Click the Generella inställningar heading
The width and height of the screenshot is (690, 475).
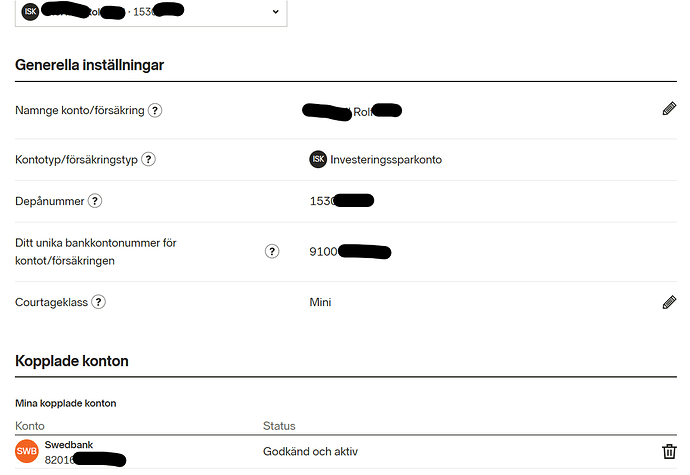(89, 65)
